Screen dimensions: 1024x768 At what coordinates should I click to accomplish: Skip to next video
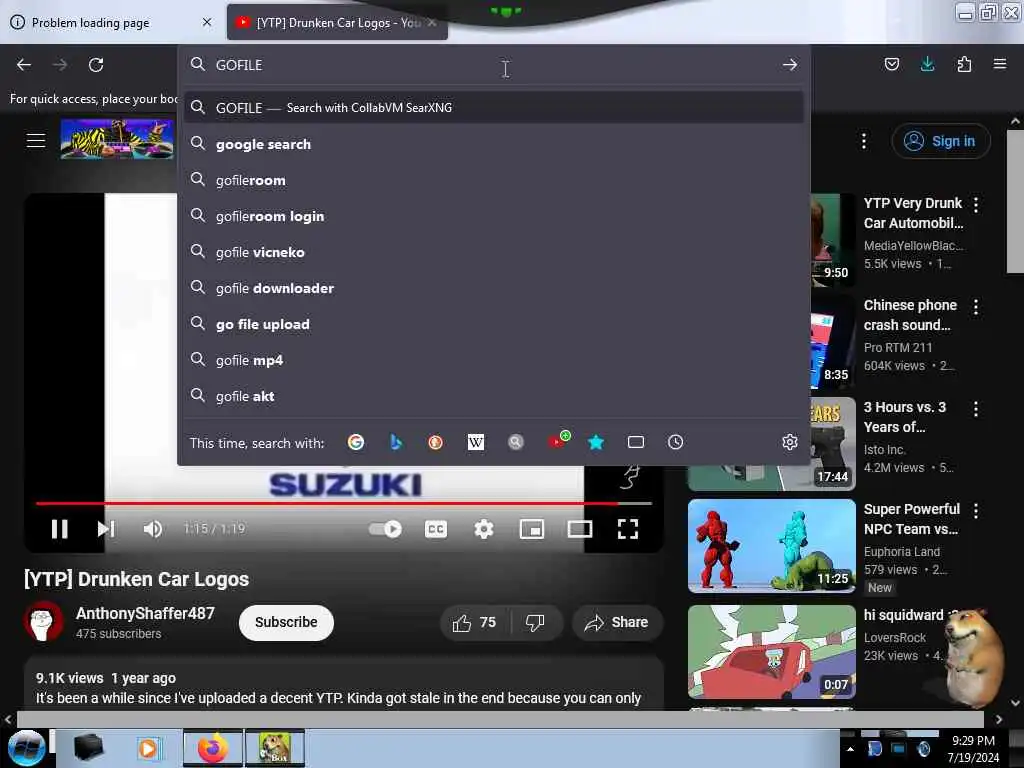[x=106, y=528]
